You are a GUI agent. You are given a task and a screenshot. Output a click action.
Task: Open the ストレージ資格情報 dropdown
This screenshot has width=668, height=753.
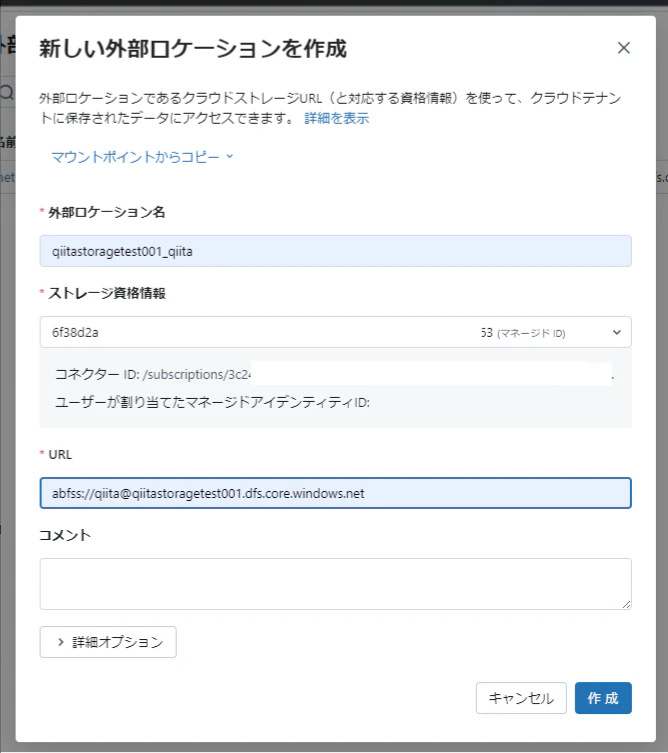pyautogui.click(x=335, y=332)
